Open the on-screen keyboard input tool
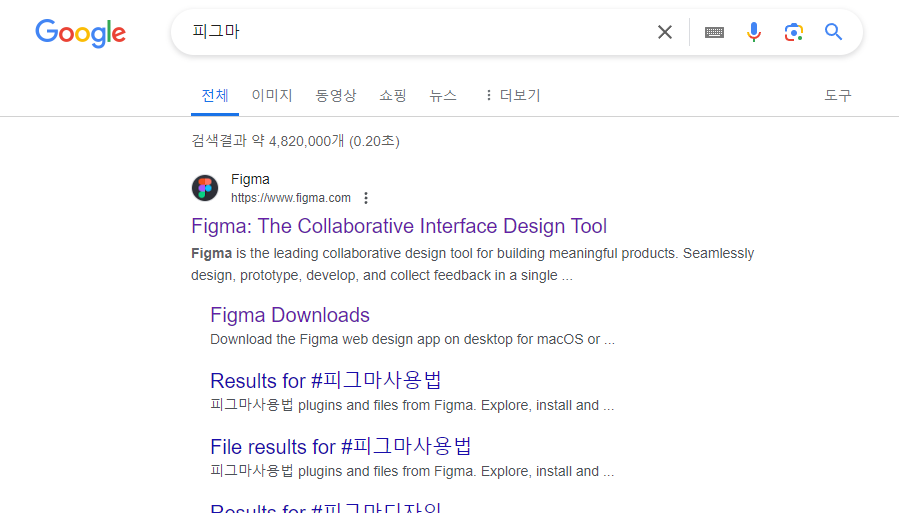The image size is (899, 513). point(714,33)
